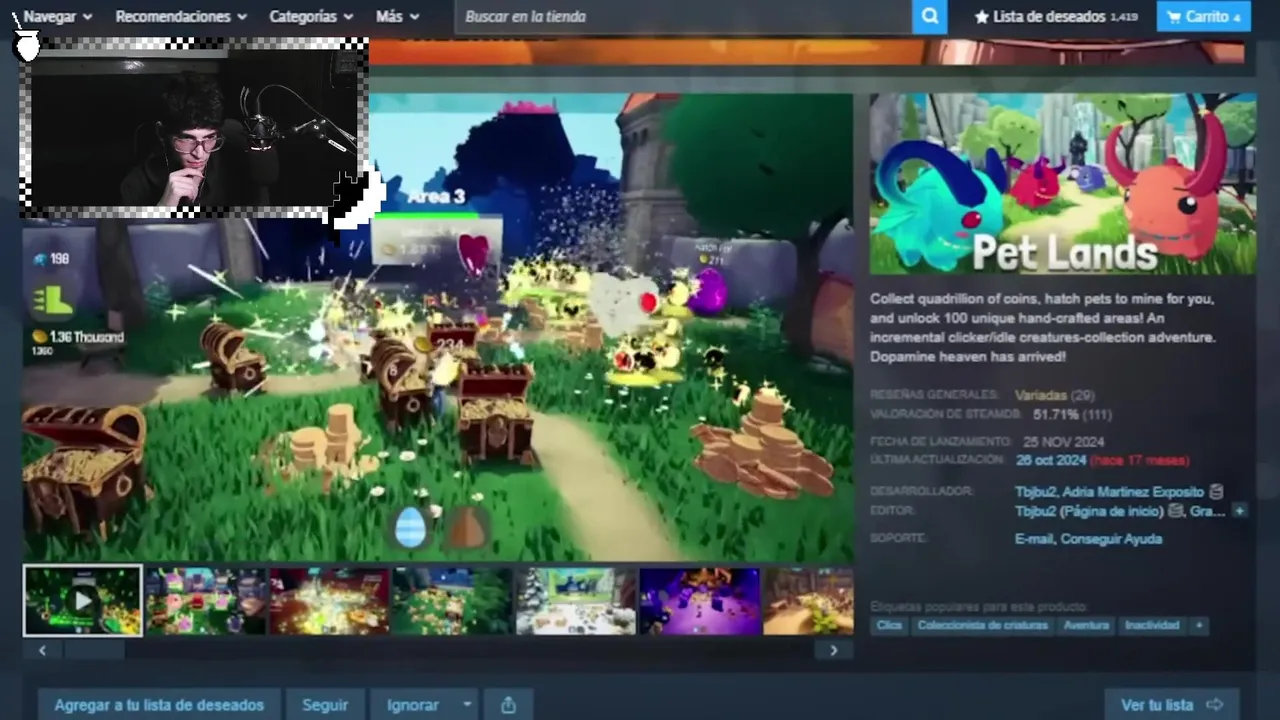This screenshot has height=720, width=1280.
Task: Open Lista de deseados
Action: (x=1056, y=16)
